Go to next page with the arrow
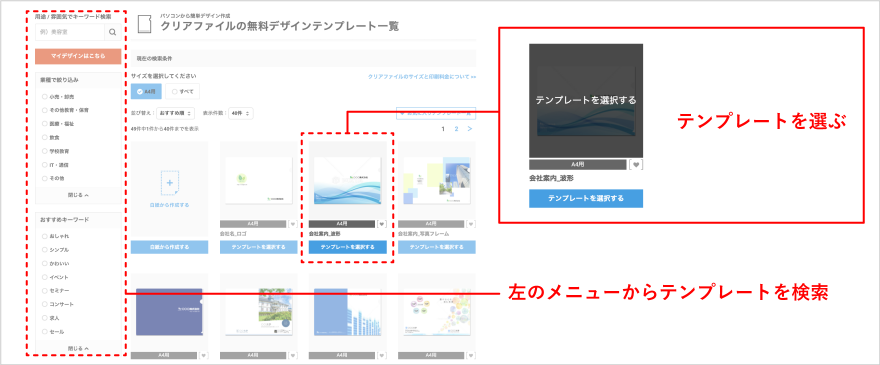 pos(470,129)
